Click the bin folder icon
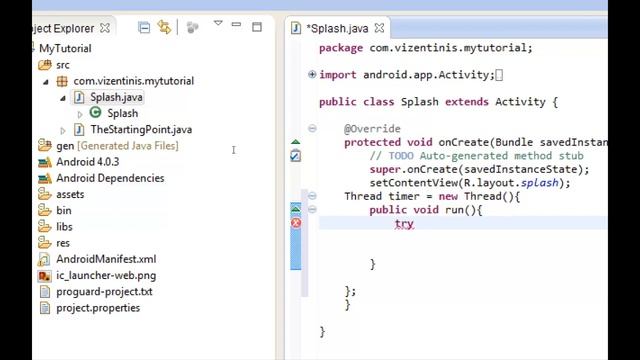640x360 pixels. pos(44,210)
